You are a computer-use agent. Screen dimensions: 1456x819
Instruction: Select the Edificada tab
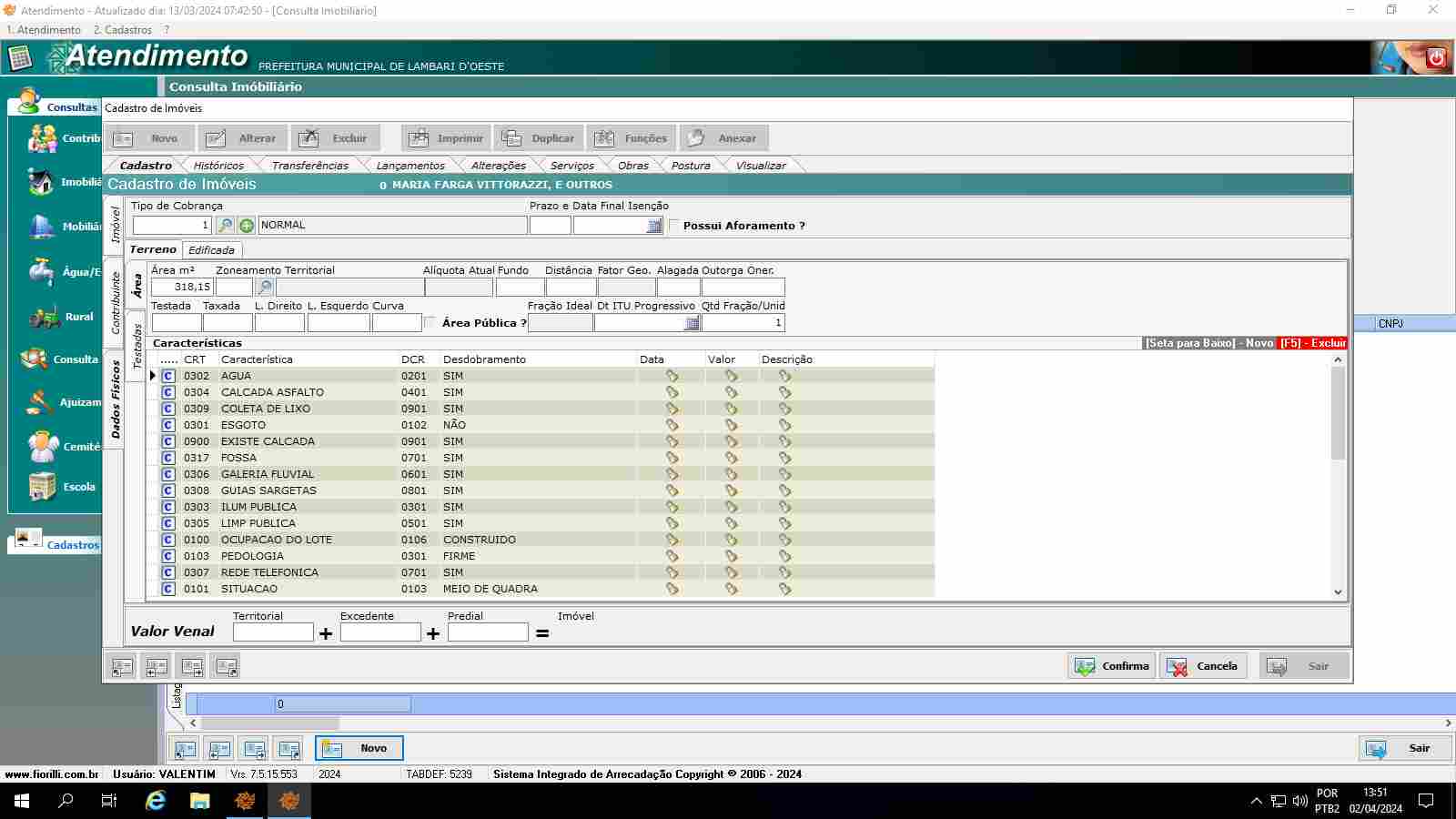point(211,250)
